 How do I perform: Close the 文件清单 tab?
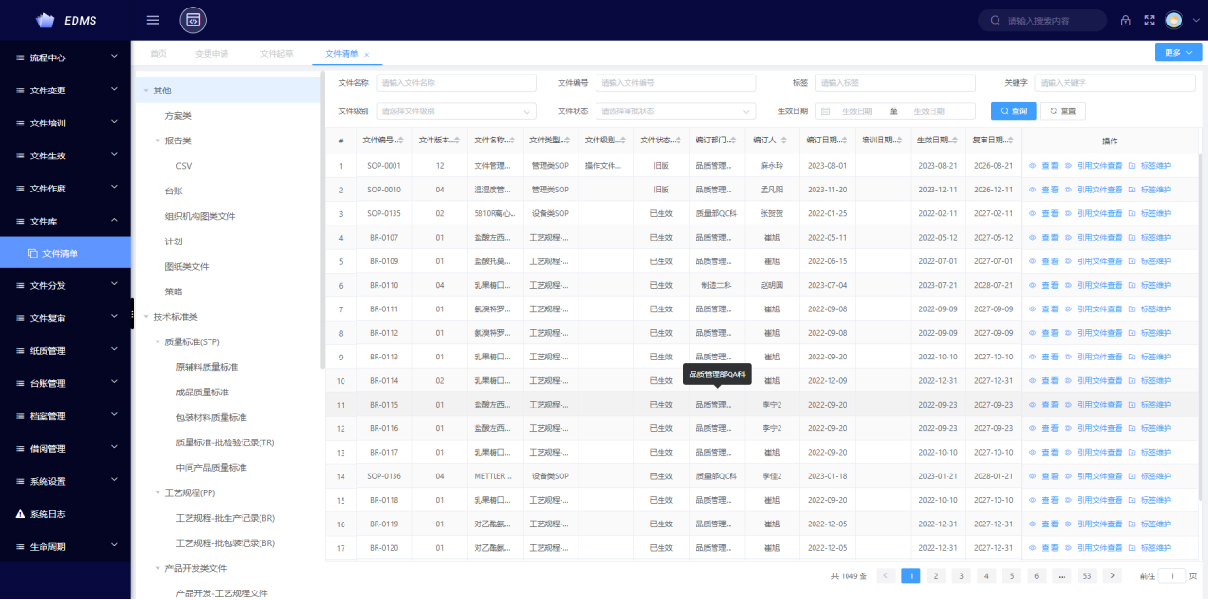tap(367, 54)
